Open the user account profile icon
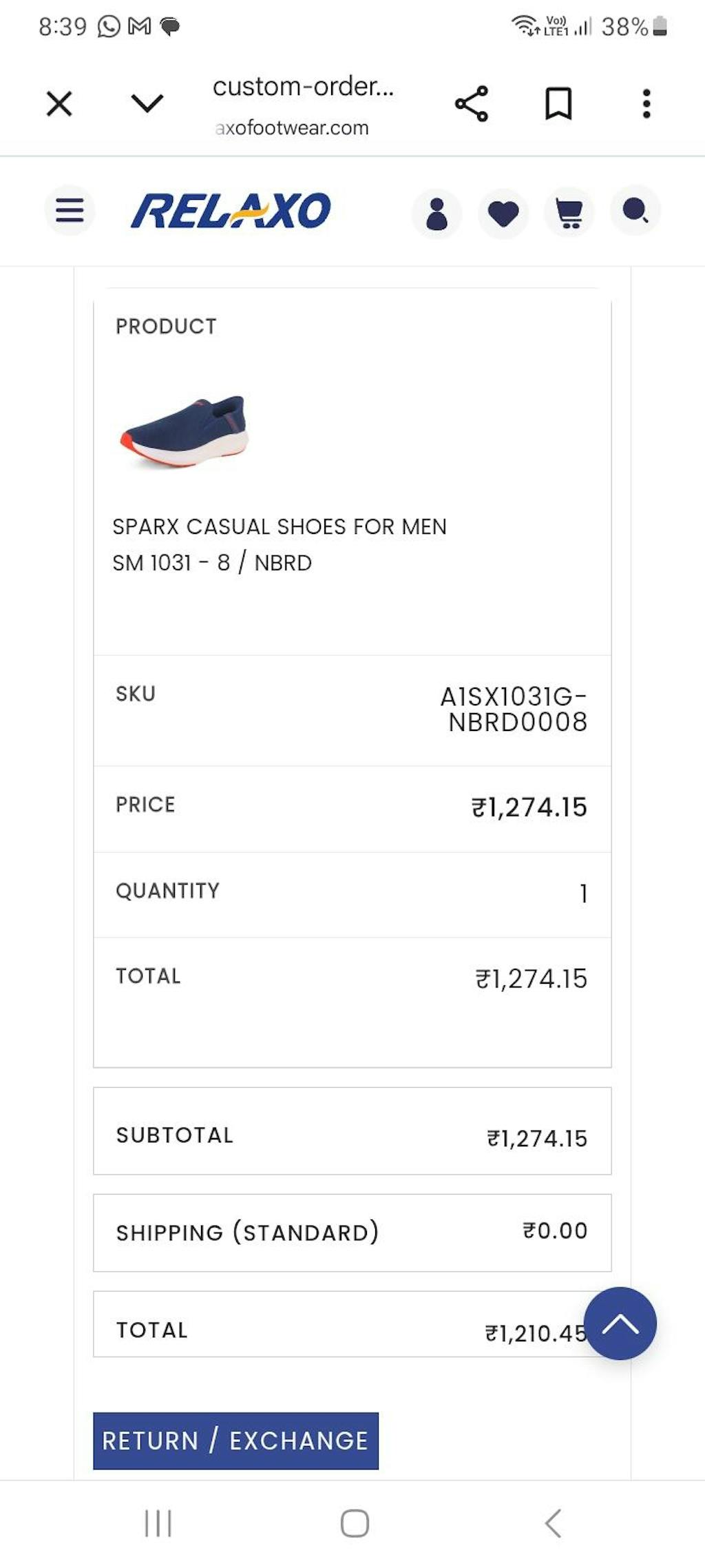Image resolution: width=705 pixels, height=1568 pixels. (436, 213)
